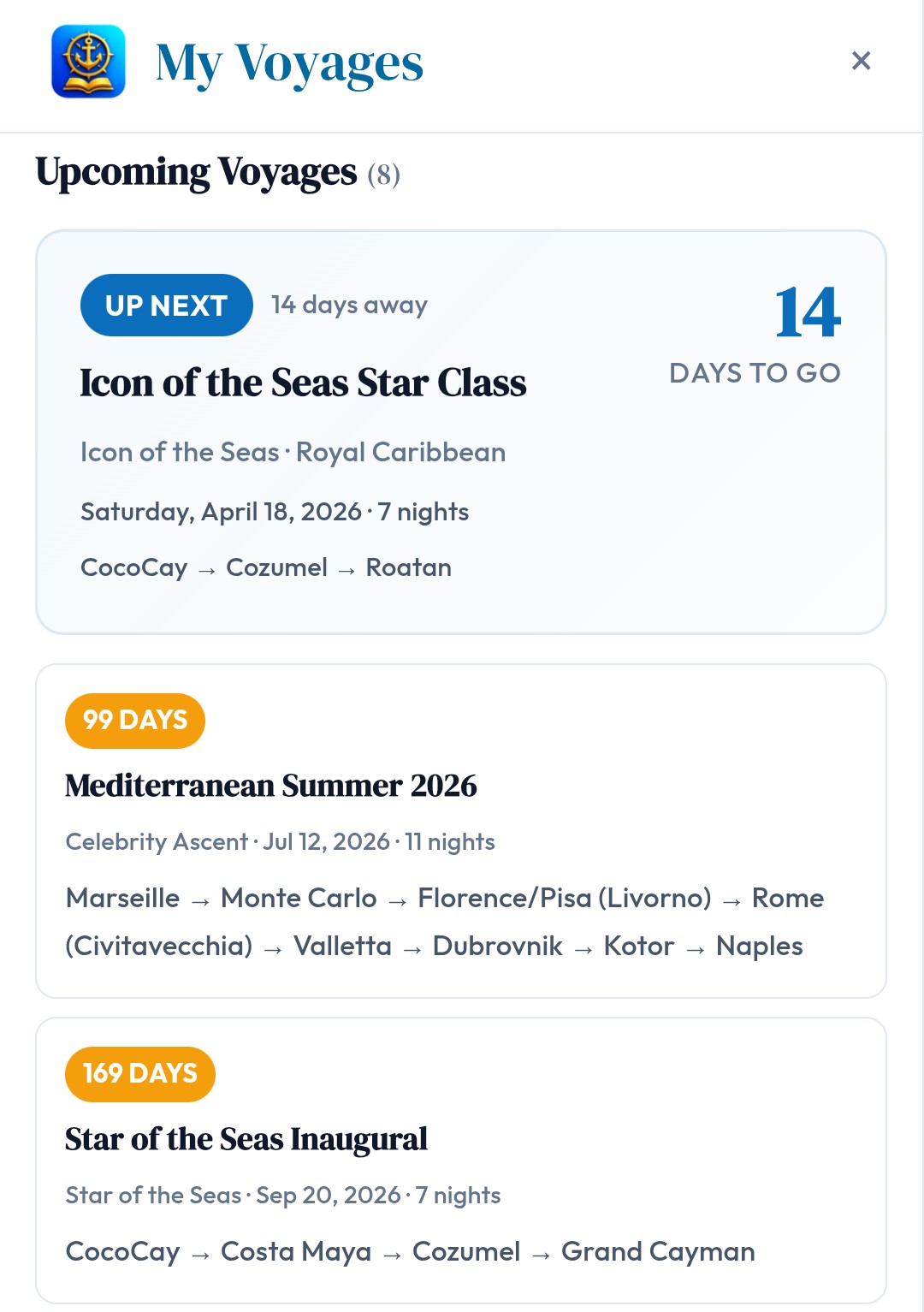Select Marseille in the Mediterranean itinerary

click(x=121, y=898)
